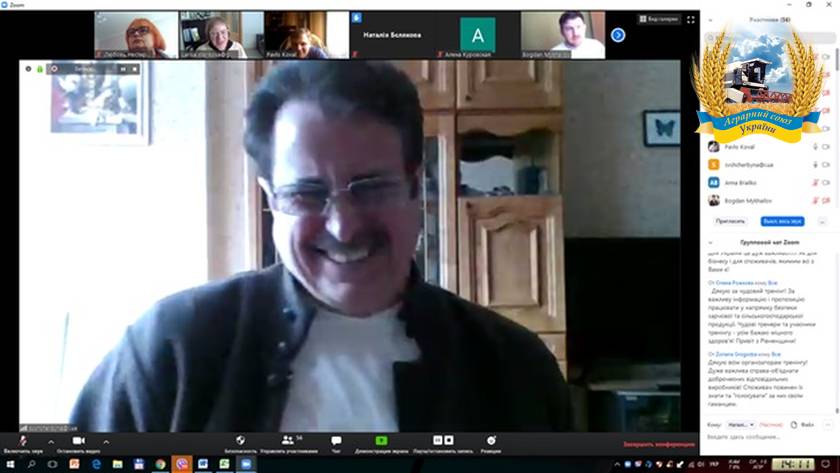
Task: Open the Security shield button
Action: click(x=241, y=440)
